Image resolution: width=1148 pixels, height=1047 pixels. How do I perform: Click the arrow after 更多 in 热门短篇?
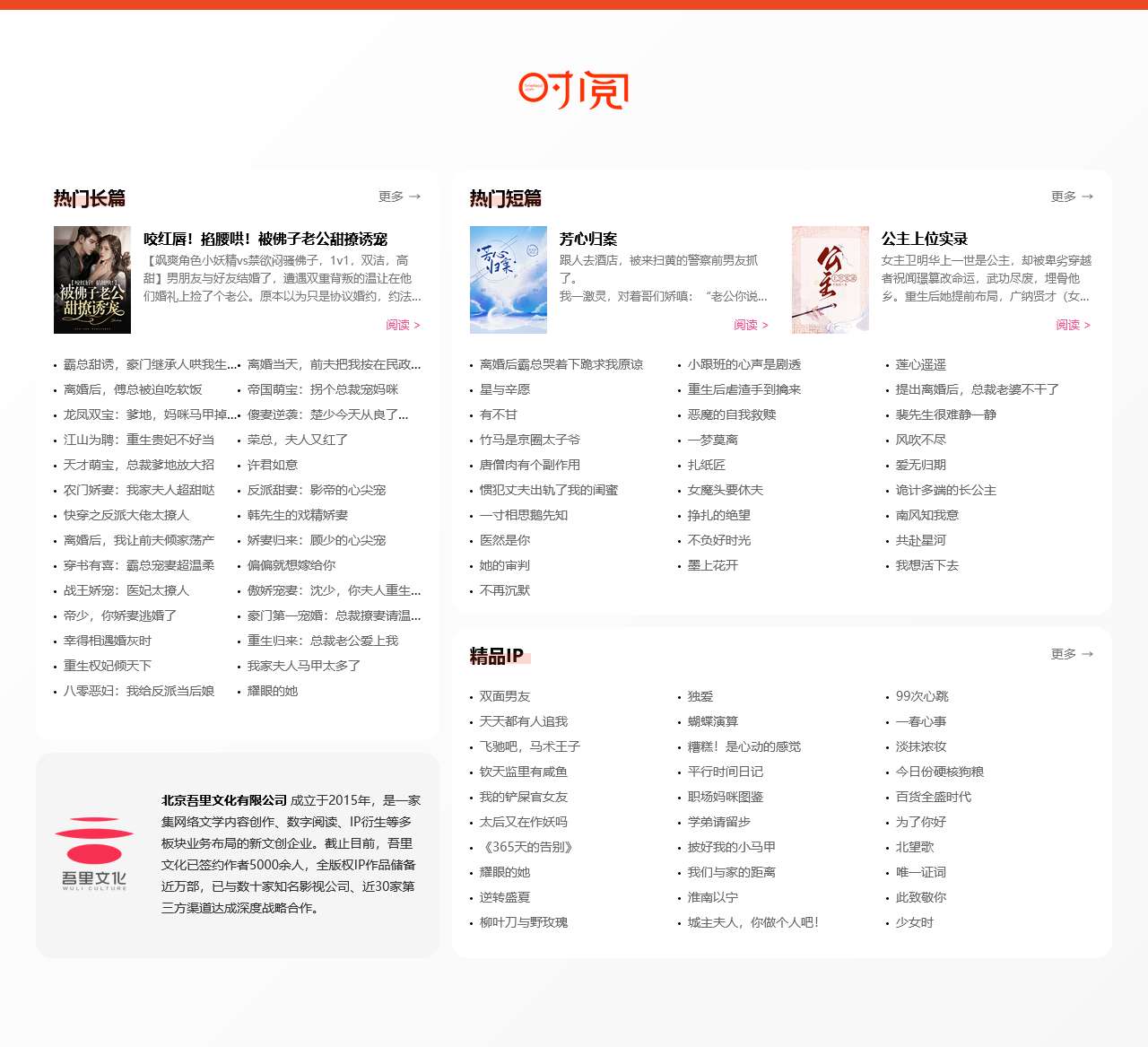(1086, 196)
